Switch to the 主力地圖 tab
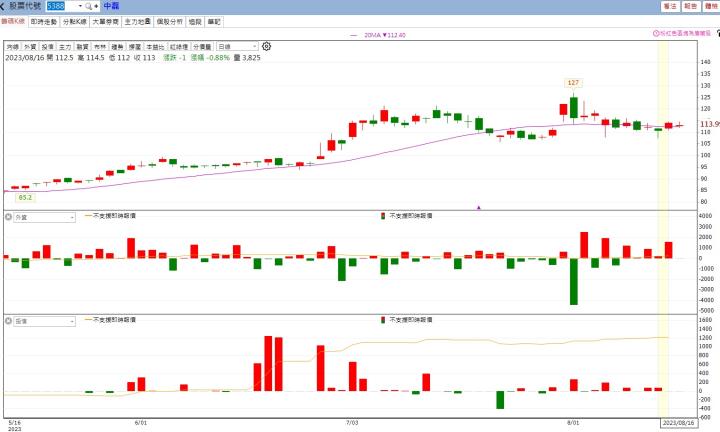The width and height of the screenshot is (720, 432). tap(137, 22)
